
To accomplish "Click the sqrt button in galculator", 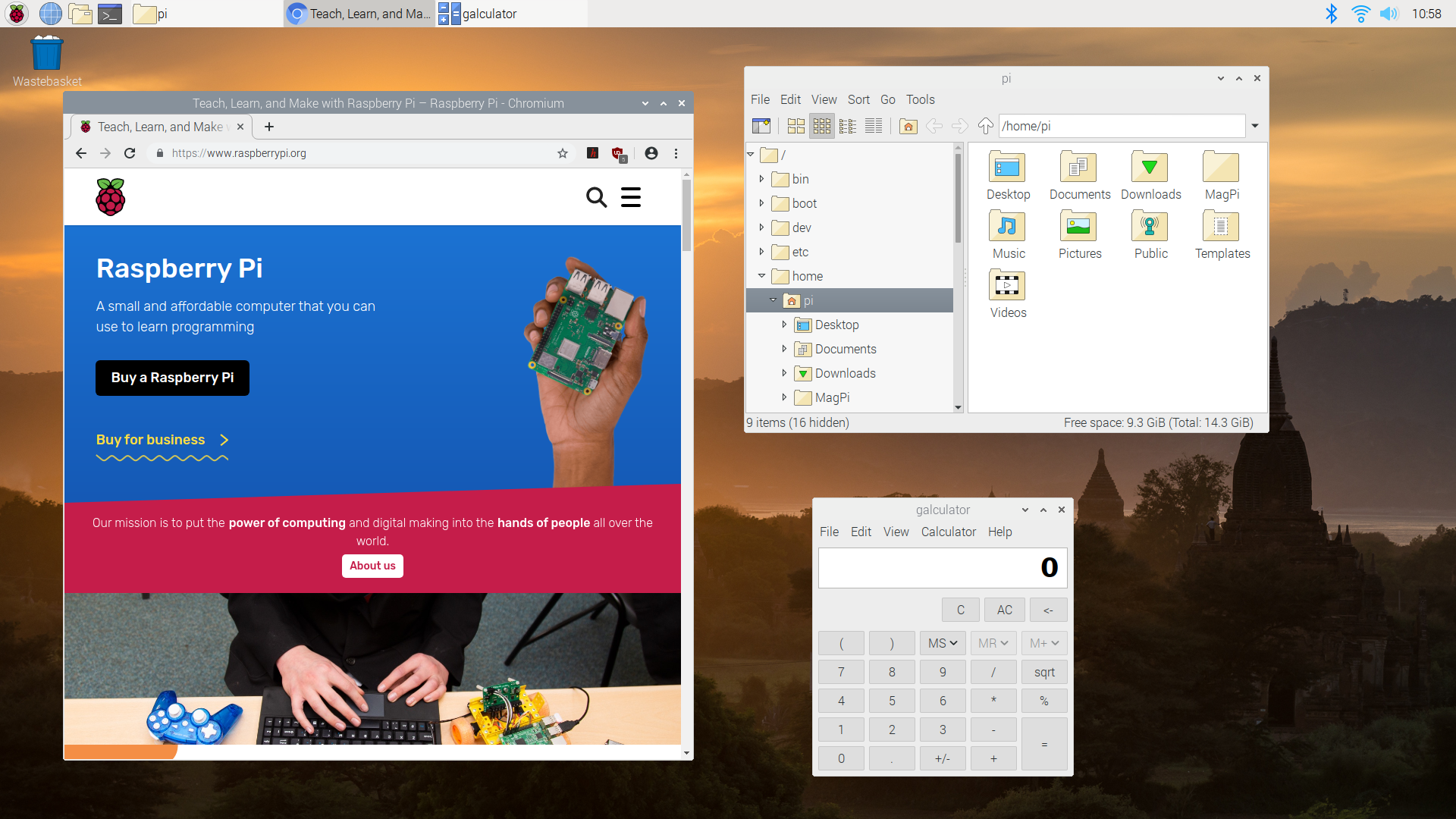I will coord(1044,672).
